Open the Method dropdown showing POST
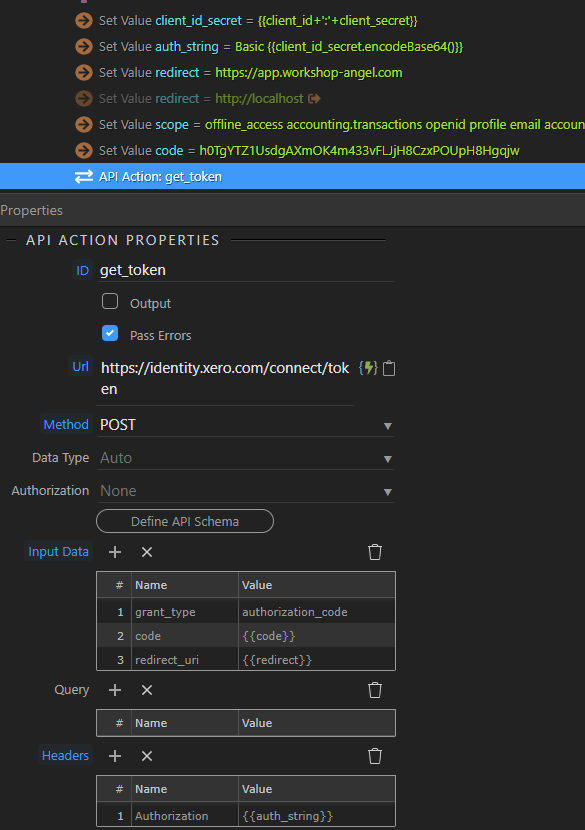The image size is (585, 830). pyautogui.click(x=246, y=425)
